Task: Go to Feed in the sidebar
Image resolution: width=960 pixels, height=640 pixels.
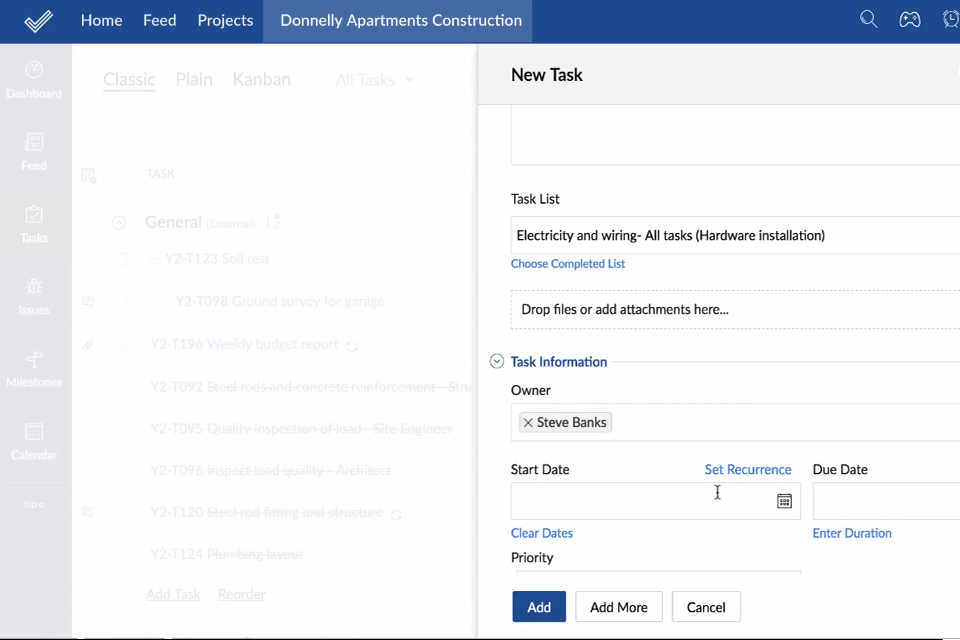Action: [34, 152]
